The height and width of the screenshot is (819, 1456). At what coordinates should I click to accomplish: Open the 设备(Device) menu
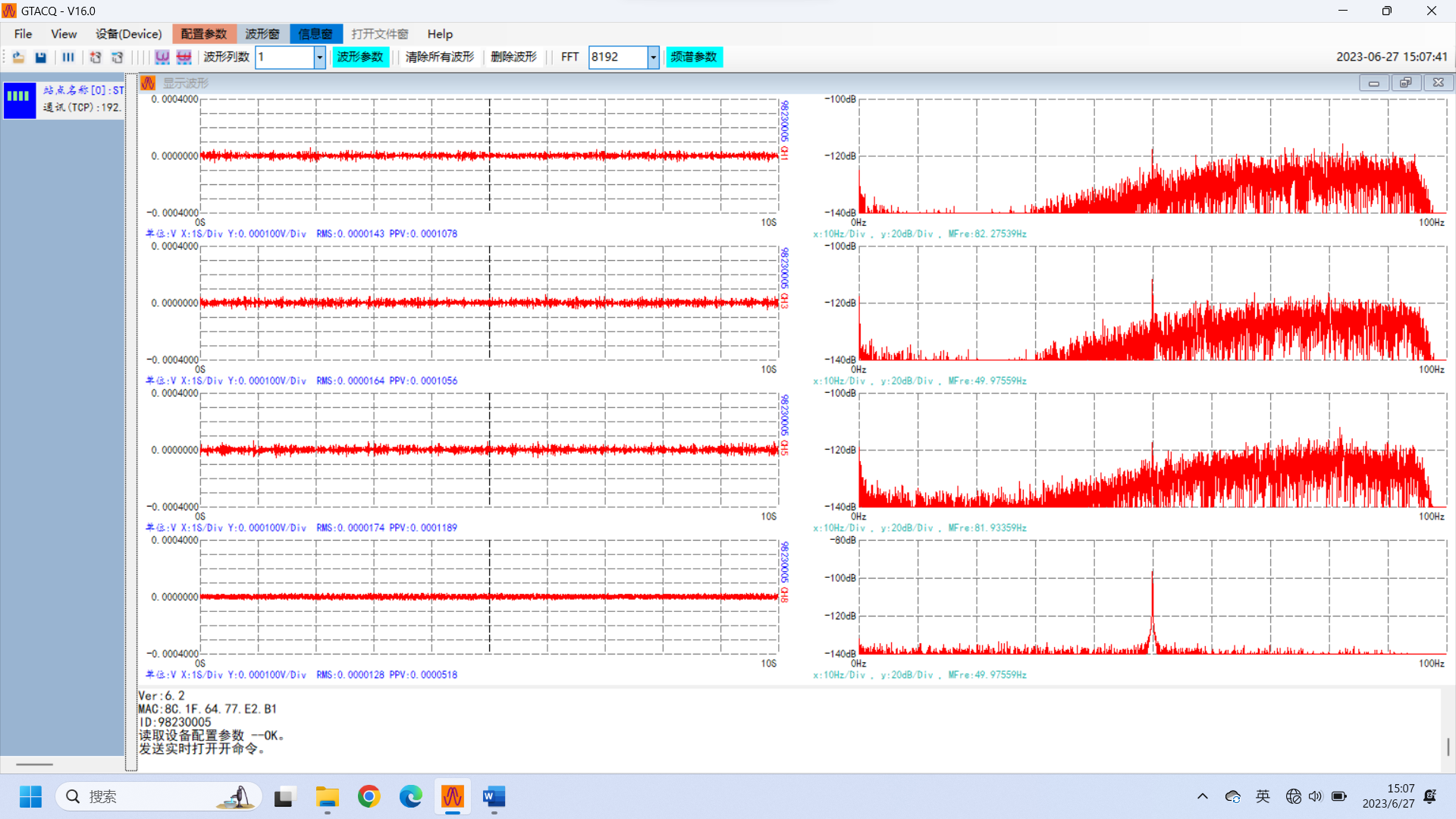click(x=129, y=34)
